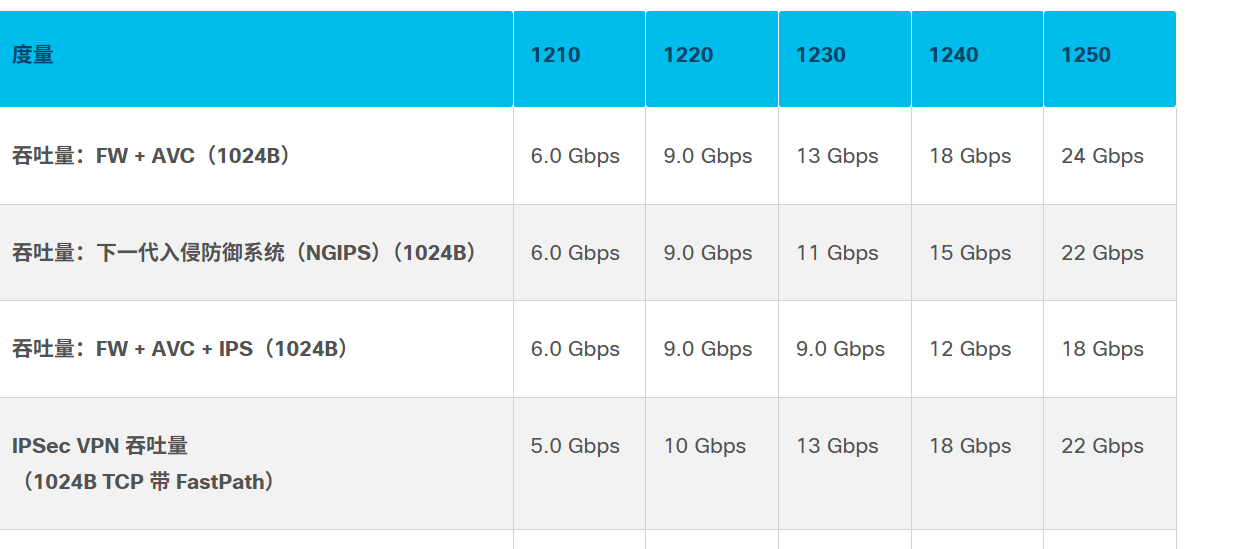Click the 度量 column header
The width and height of the screenshot is (1251, 549).
(256, 59)
